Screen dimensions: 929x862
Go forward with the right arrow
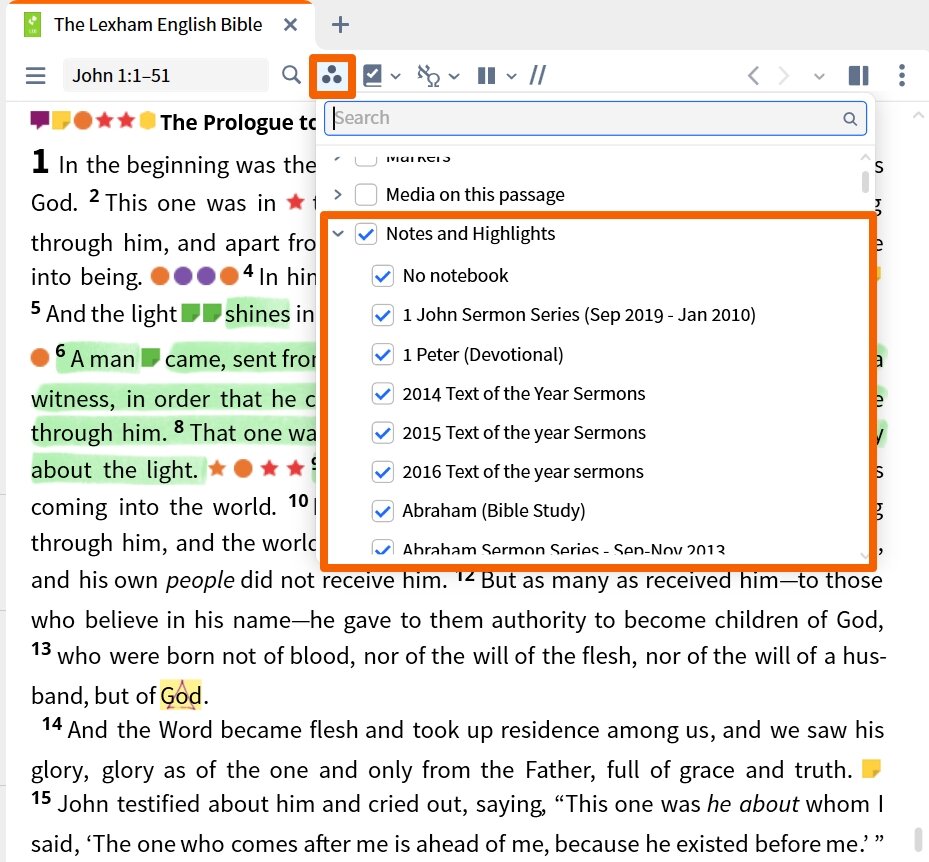coord(783,76)
